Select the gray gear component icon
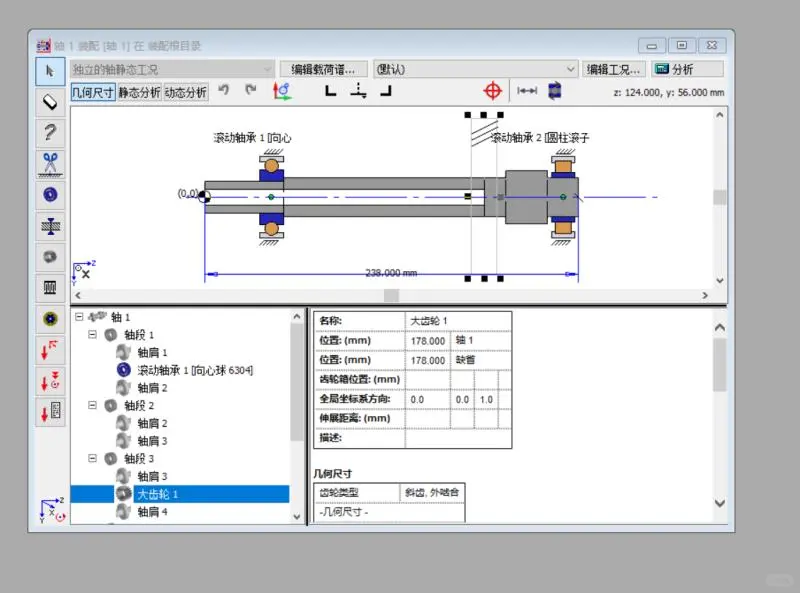The height and width of the screenshot is (593, 800). click(50, 257)
